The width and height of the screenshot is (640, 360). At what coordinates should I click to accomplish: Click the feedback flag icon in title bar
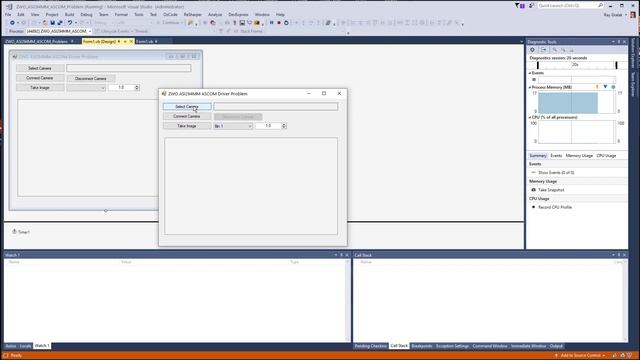pos(531,6)
